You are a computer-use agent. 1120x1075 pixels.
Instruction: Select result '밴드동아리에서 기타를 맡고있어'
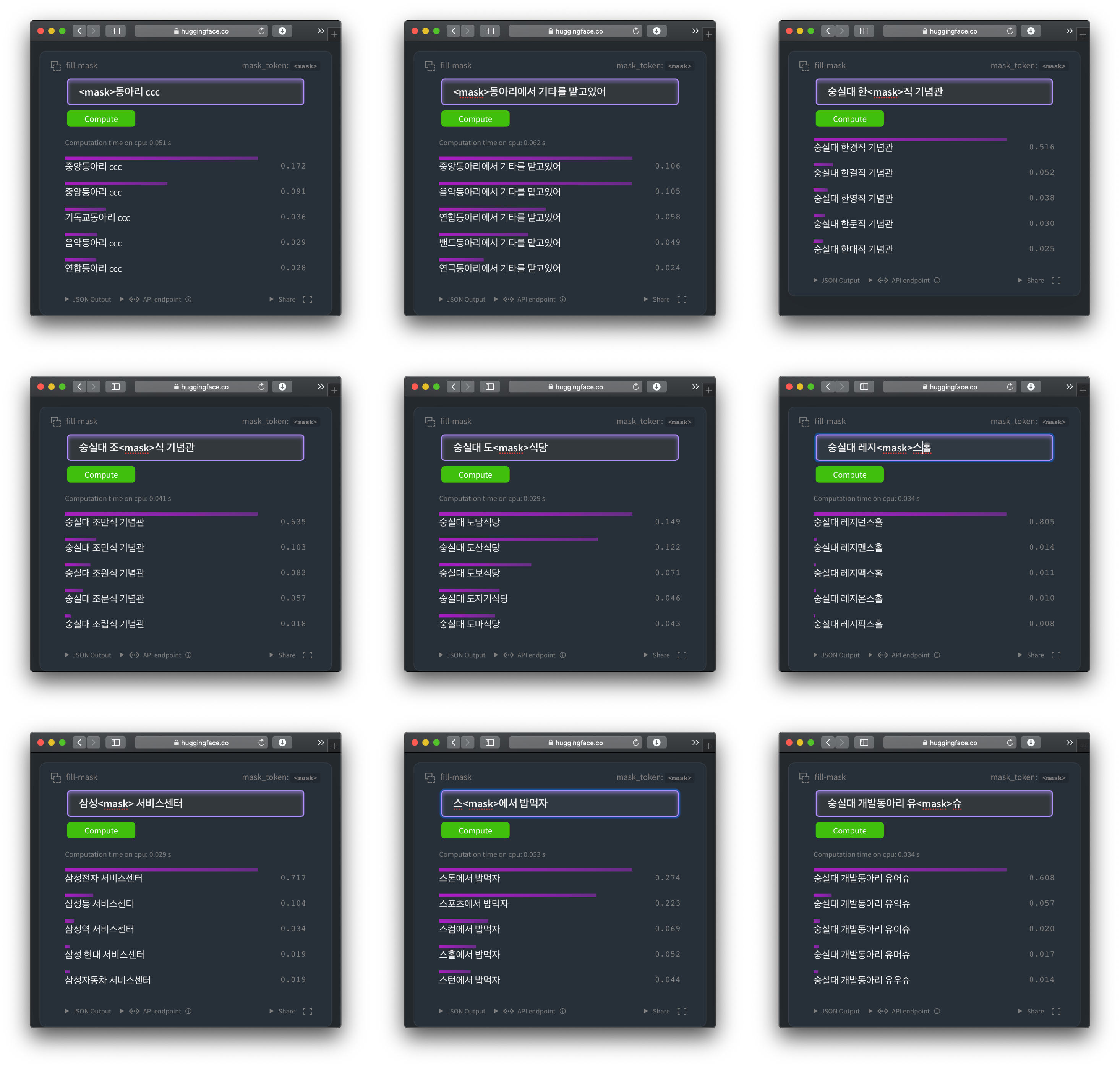(x=499, y=243)
